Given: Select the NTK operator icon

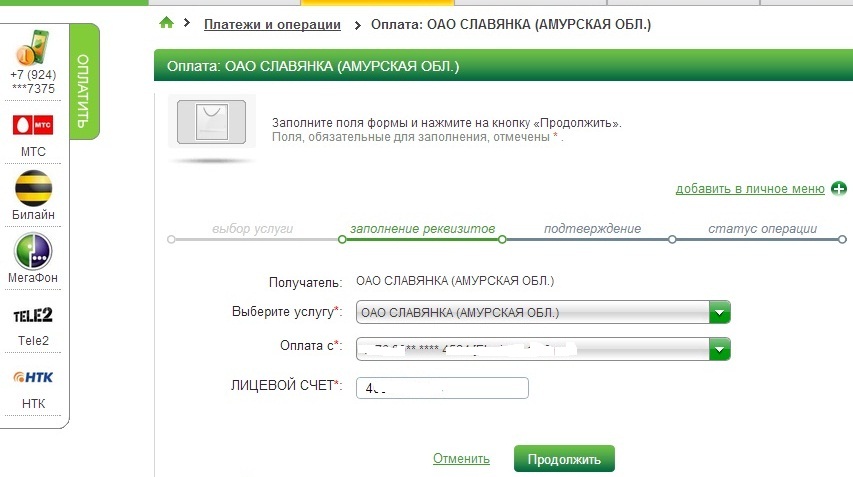Looking at the screenshot, I should click(33, 378).
